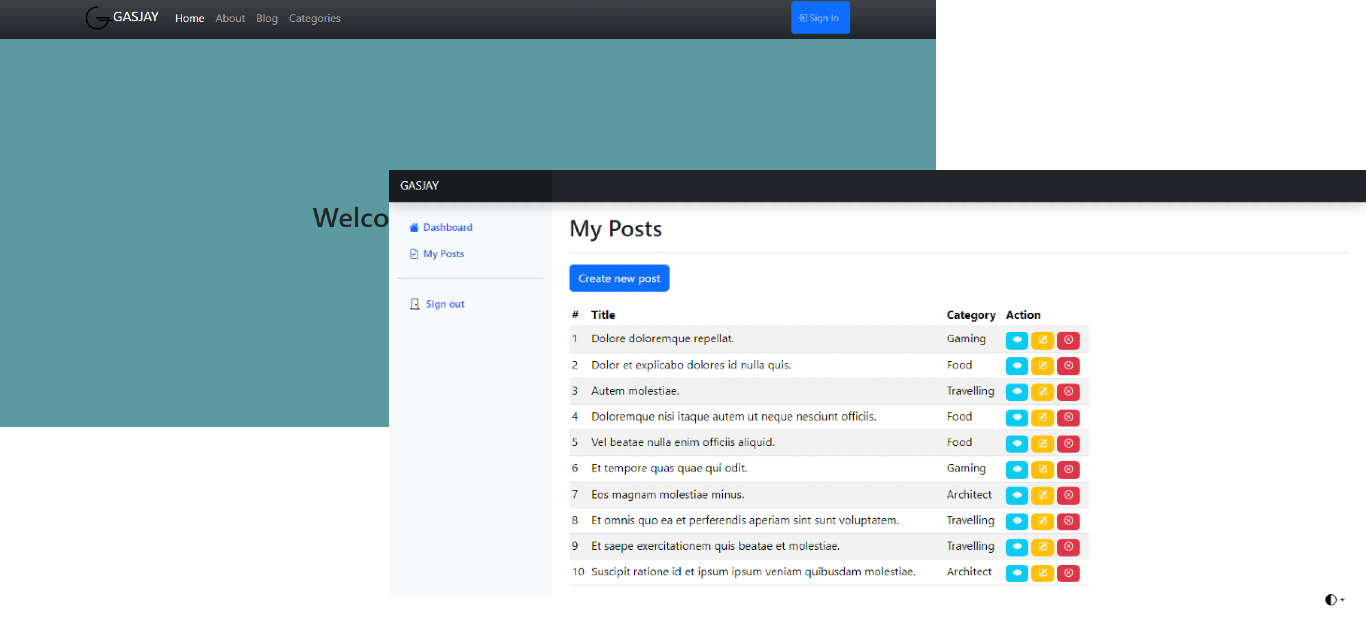Open the About page from navbar
This screenshot has width=1366, height=622.
tap(230, 18)
